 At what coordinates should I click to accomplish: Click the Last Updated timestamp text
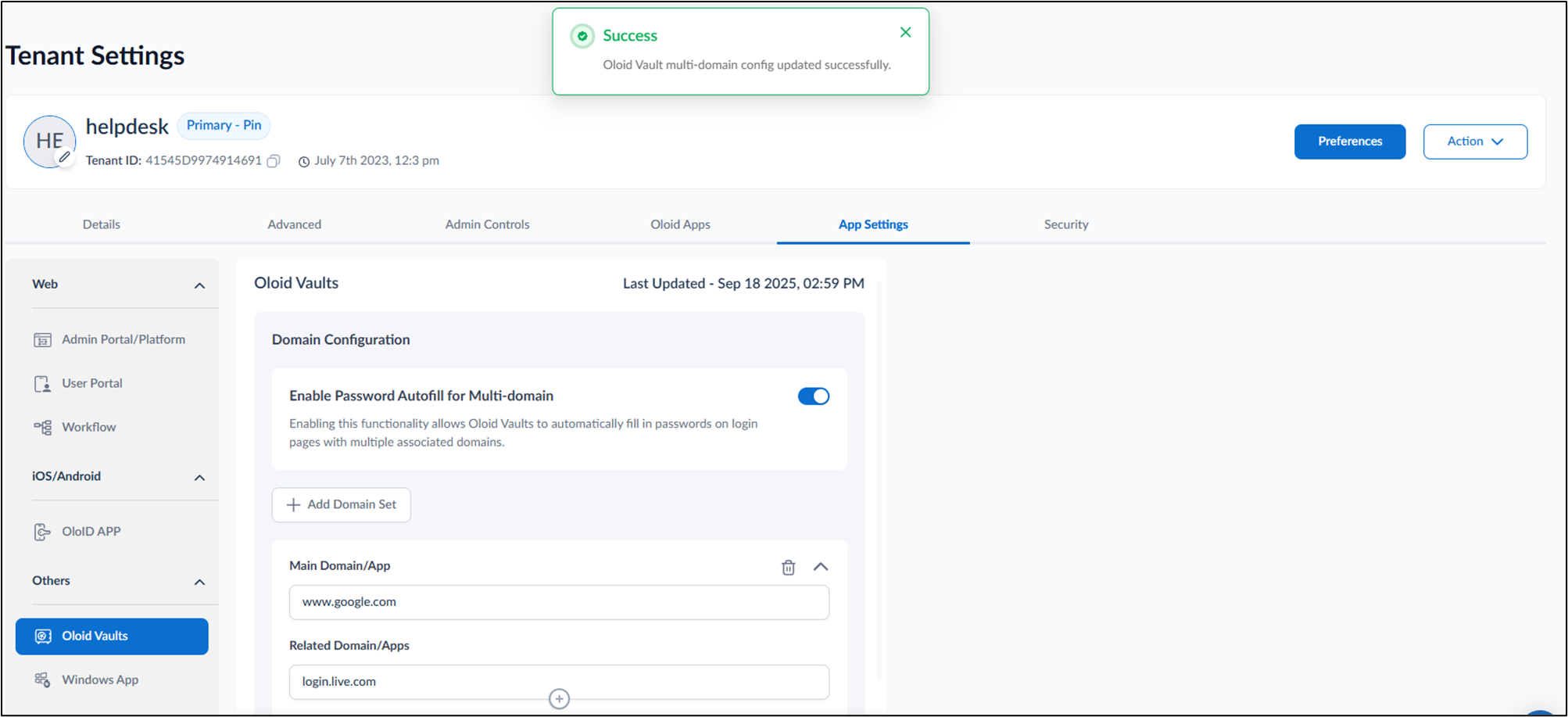pyautogui.click(x=743, y=284)
